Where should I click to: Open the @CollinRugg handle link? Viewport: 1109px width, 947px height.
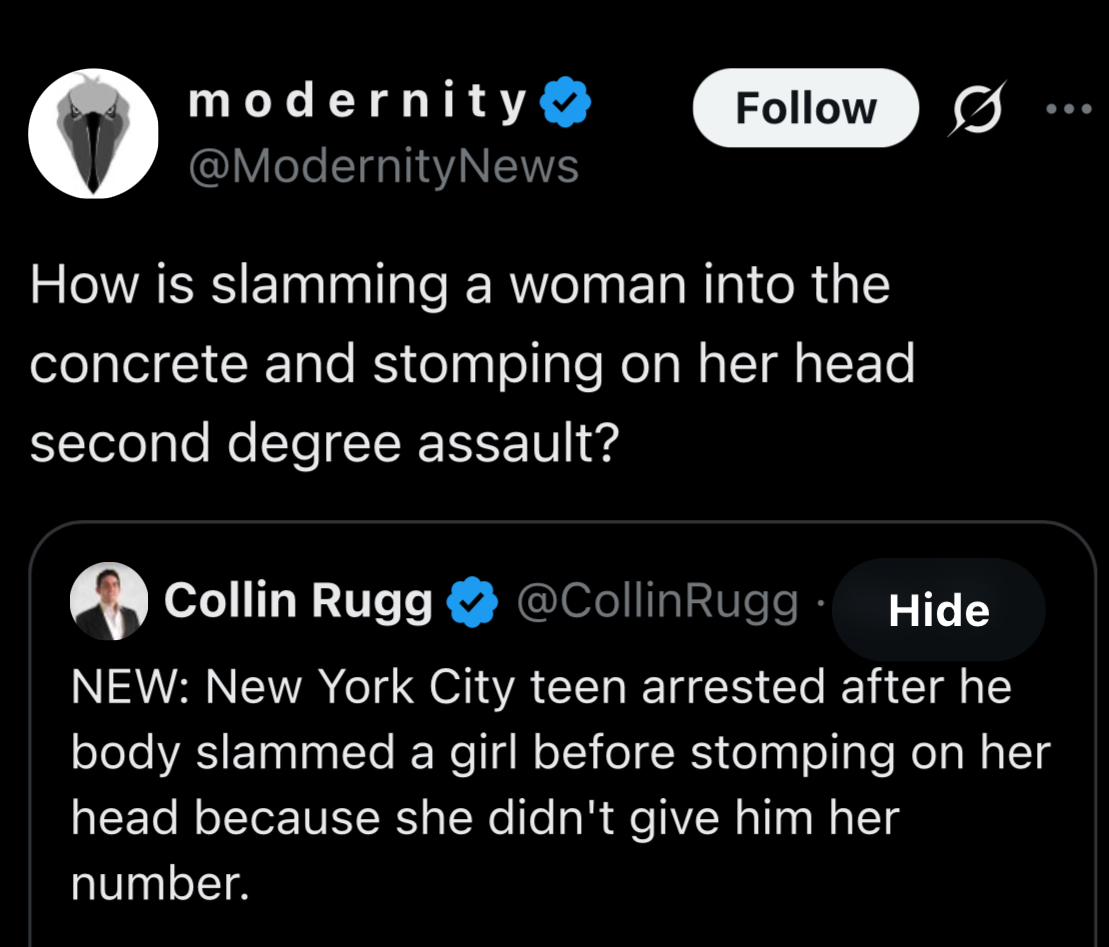pos(657,601)
